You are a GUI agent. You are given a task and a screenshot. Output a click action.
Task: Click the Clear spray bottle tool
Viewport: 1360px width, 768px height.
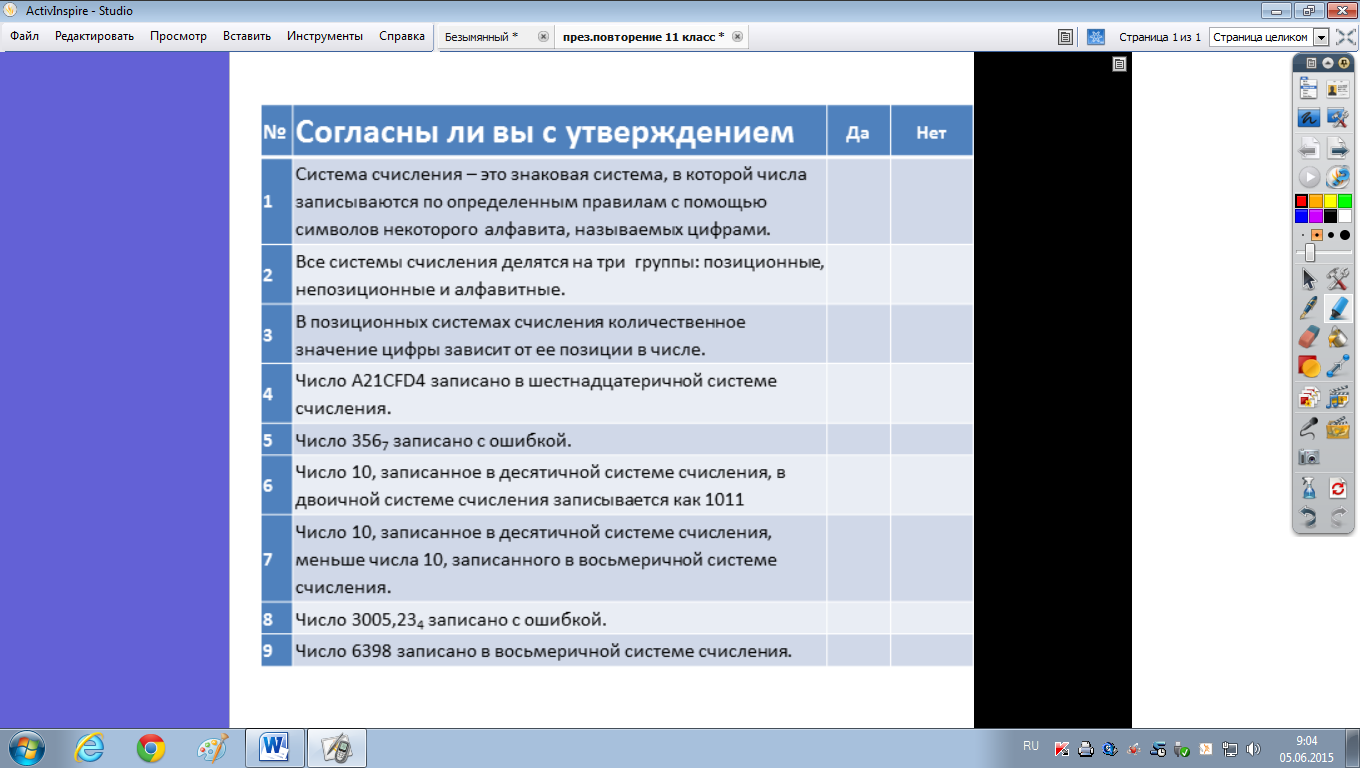coord(1309,488)
